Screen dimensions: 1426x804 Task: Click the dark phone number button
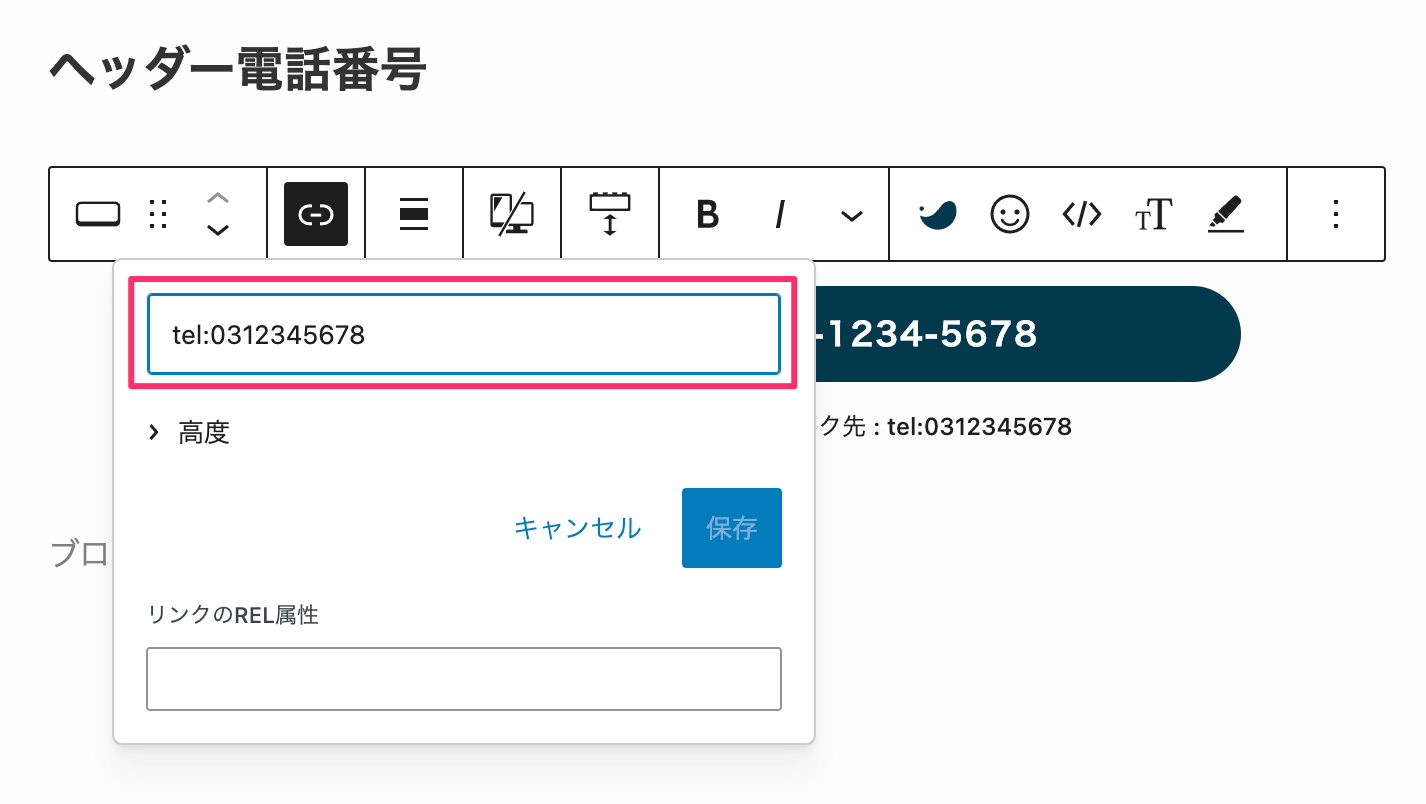[1028, 334]
